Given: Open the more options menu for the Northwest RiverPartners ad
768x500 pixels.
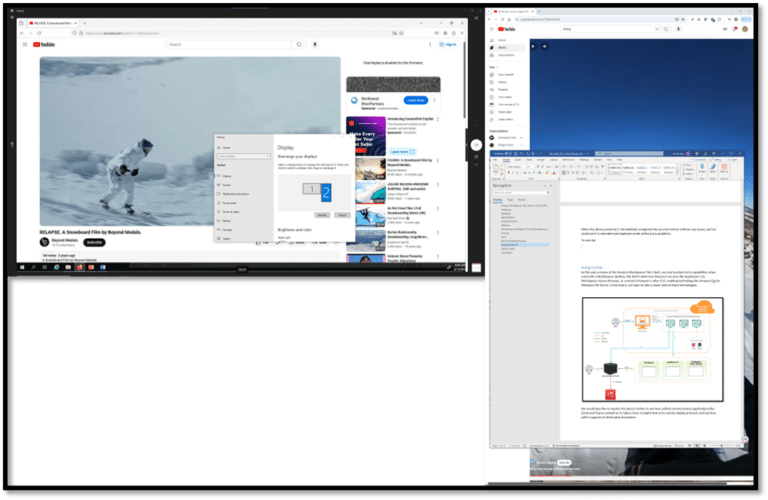Looking at the screenshot, I should 434,100.
